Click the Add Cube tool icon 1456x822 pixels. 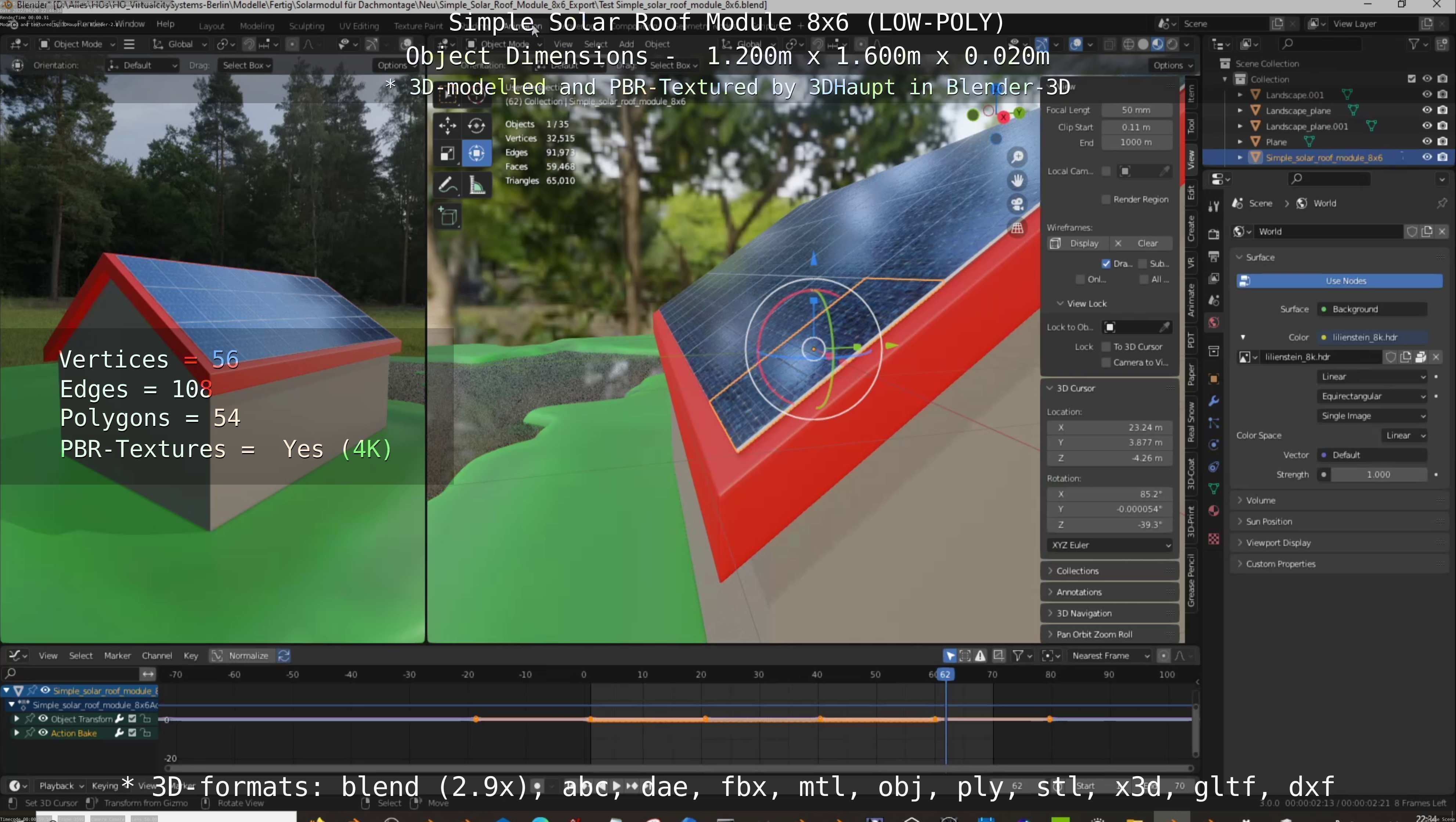[x=448, y=216]
